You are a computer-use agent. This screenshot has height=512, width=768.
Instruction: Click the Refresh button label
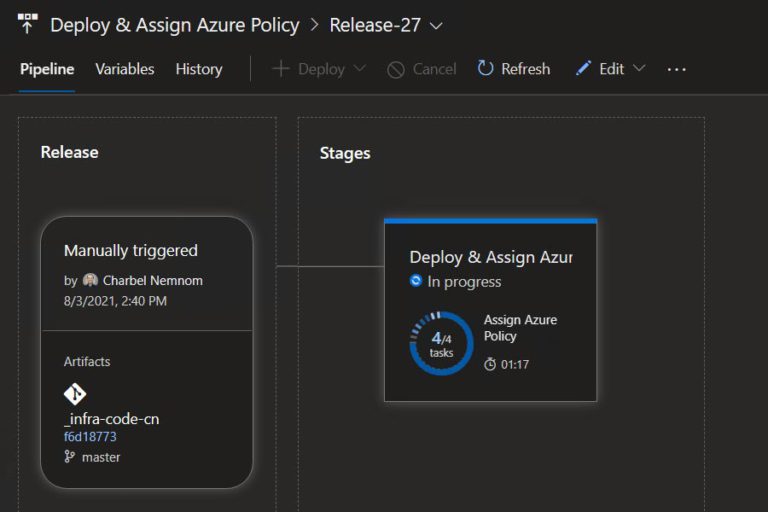pos(526,69)
